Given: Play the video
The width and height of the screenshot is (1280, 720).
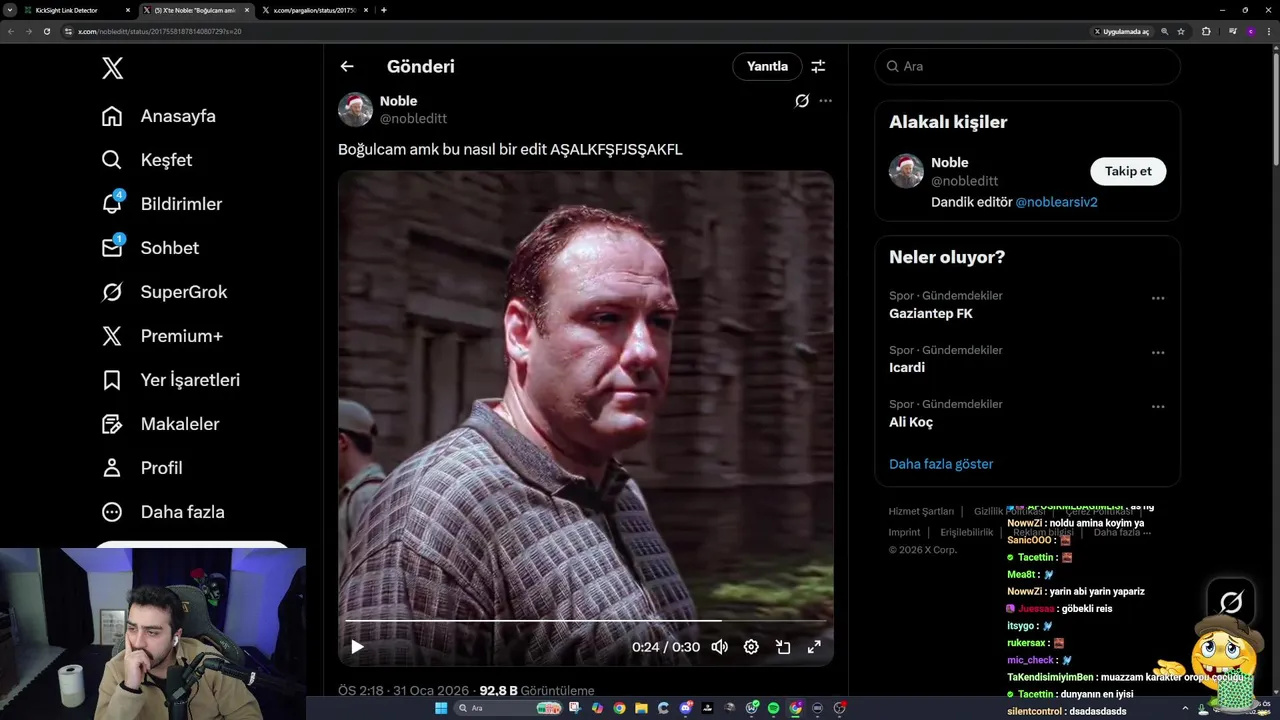Looking at the screenshot, I should point(357,647).
